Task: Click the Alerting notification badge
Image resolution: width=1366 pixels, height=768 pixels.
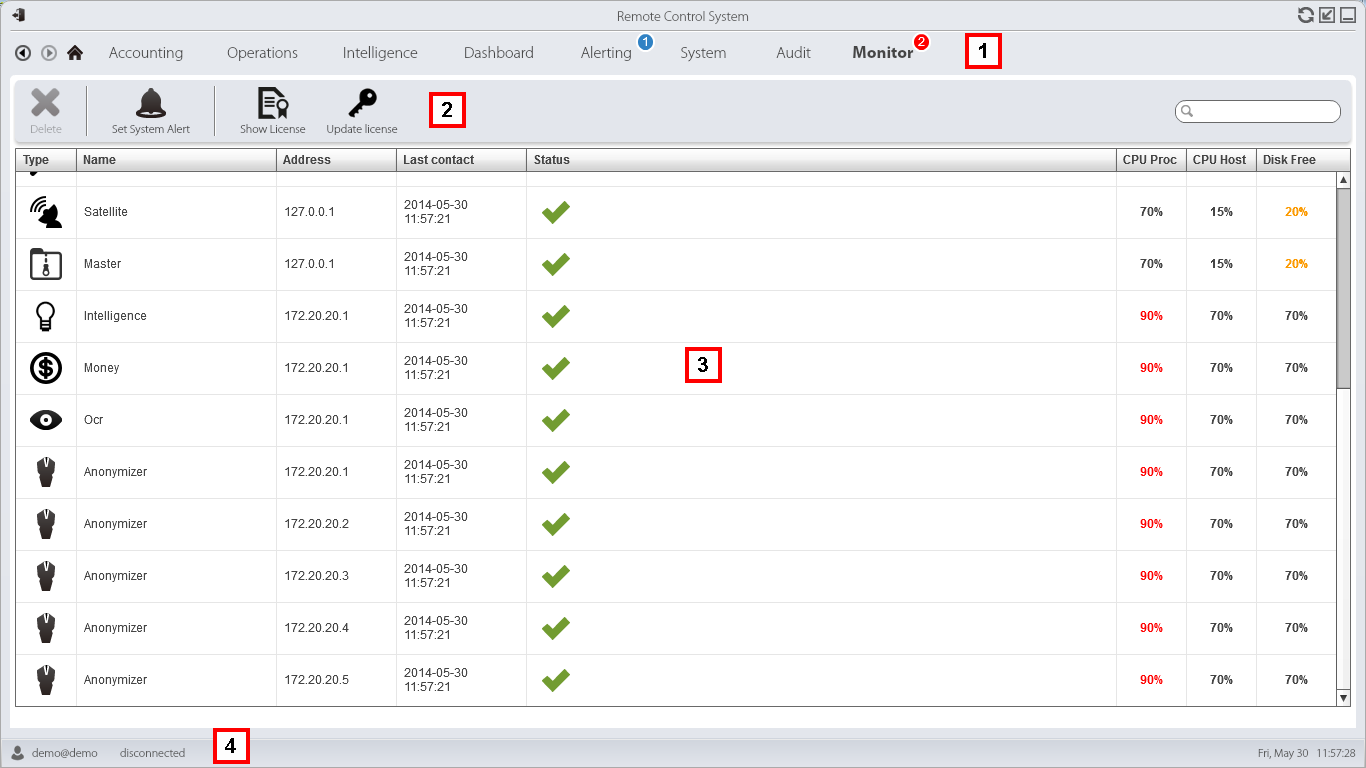Action: (645, 42)
